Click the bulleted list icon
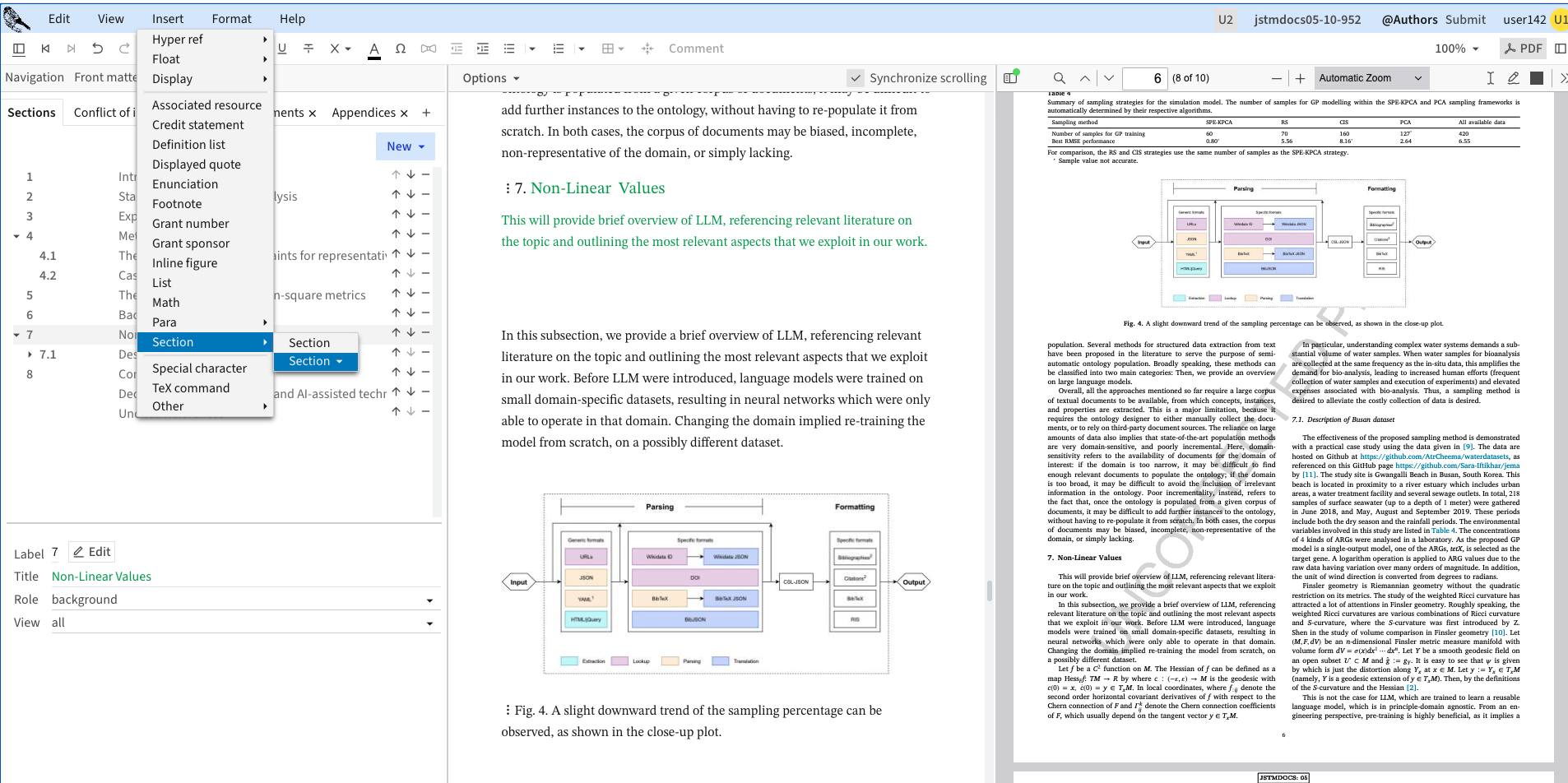 click(x=509, y=49)
